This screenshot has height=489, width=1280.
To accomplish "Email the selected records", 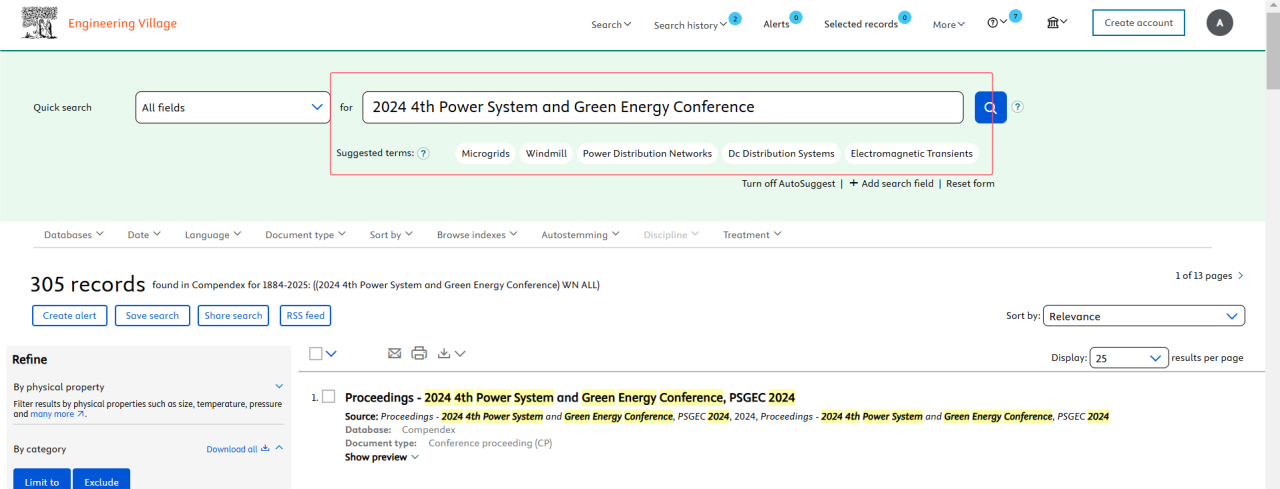I will 394,353.
